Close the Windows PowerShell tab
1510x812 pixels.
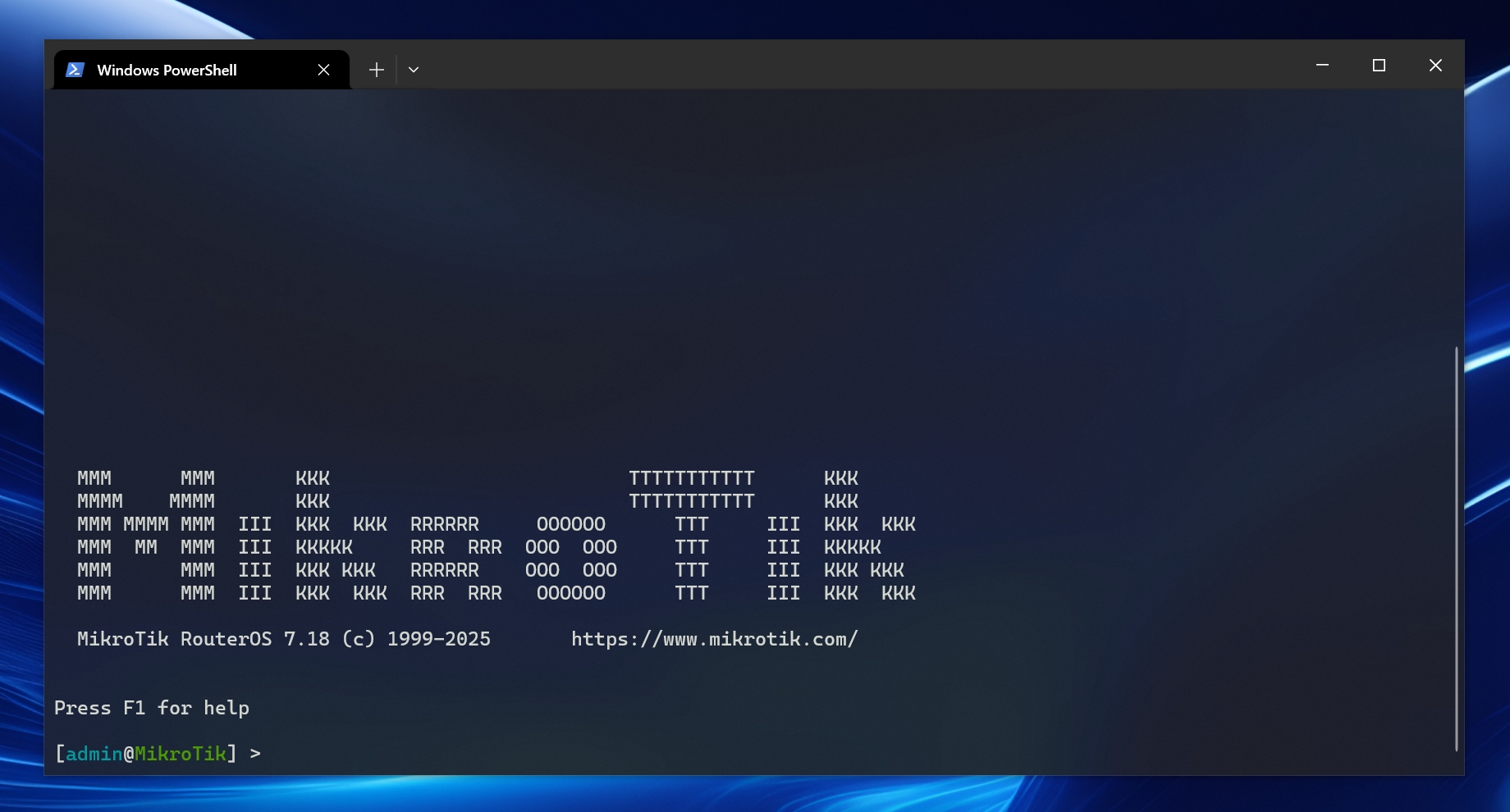pyautogui.click(x=323, y=70)
